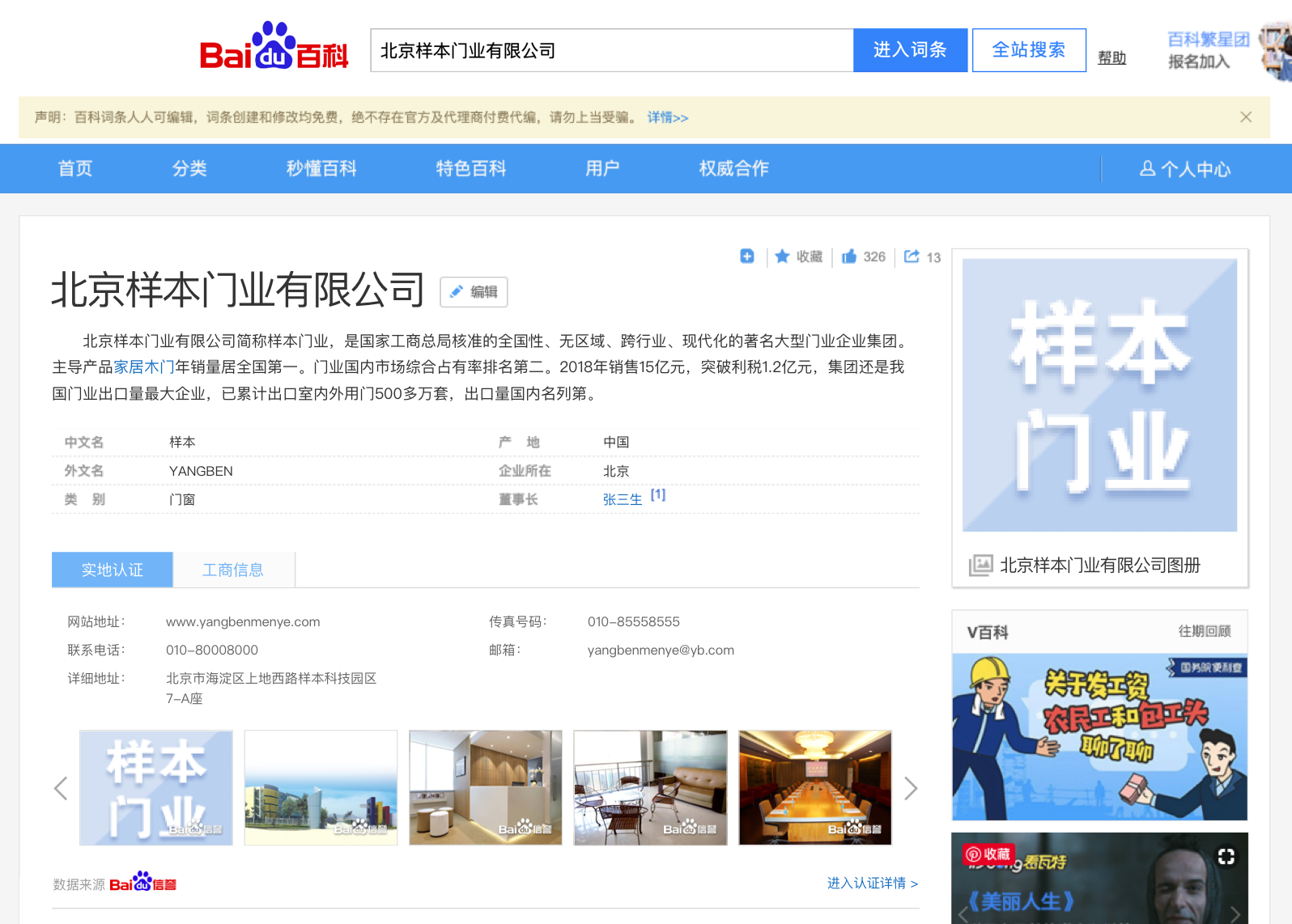1292x924 pixels.
Task: Open the conference room thumbnail
Action: [x=815, y=788]
